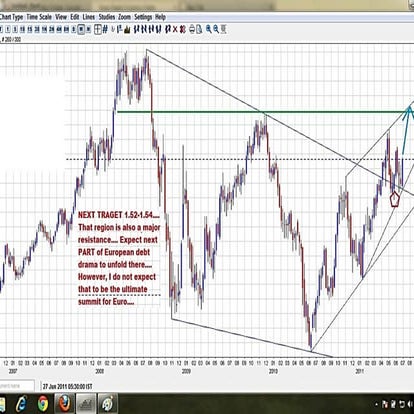This screenshot has height=414, width=414.
Task: Toggle the crosshair cursor tool
Action: (x=98, y=30)
